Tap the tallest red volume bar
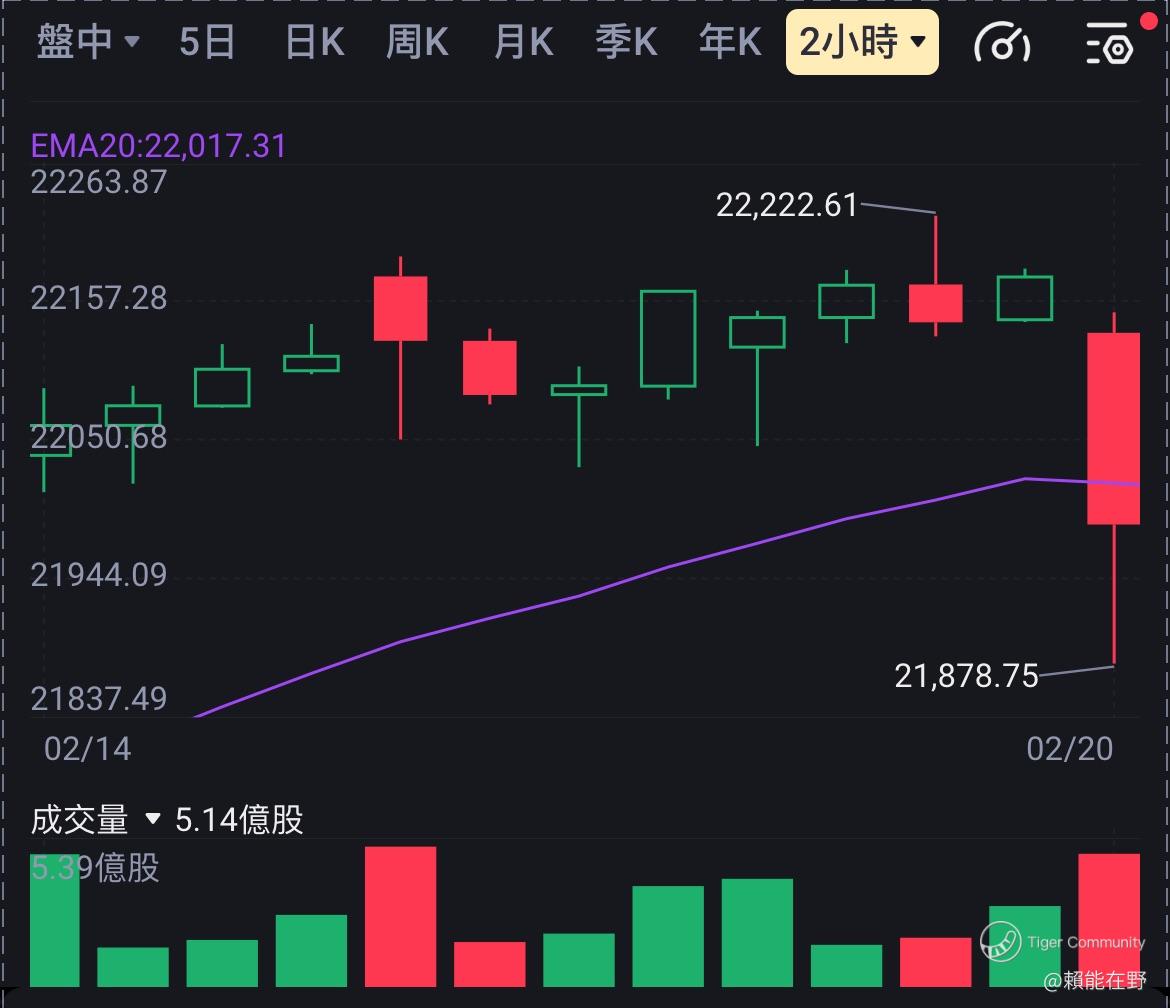Viewport: 1170px width, 1008px height. click(400, 915)
